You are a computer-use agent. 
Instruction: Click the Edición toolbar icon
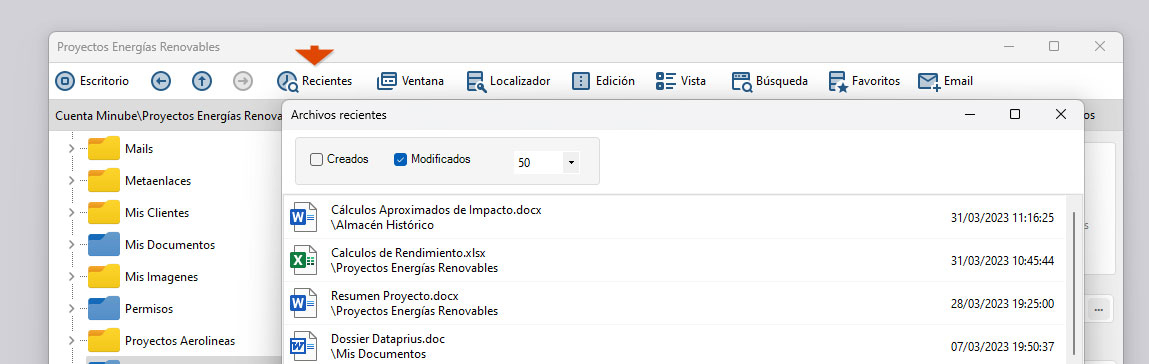[581, 81]
